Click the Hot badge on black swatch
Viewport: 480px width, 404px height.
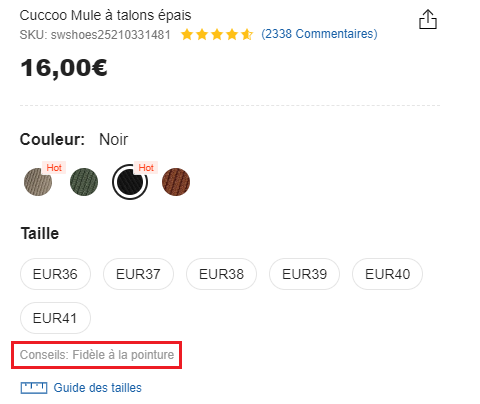[x=146, y=167]
